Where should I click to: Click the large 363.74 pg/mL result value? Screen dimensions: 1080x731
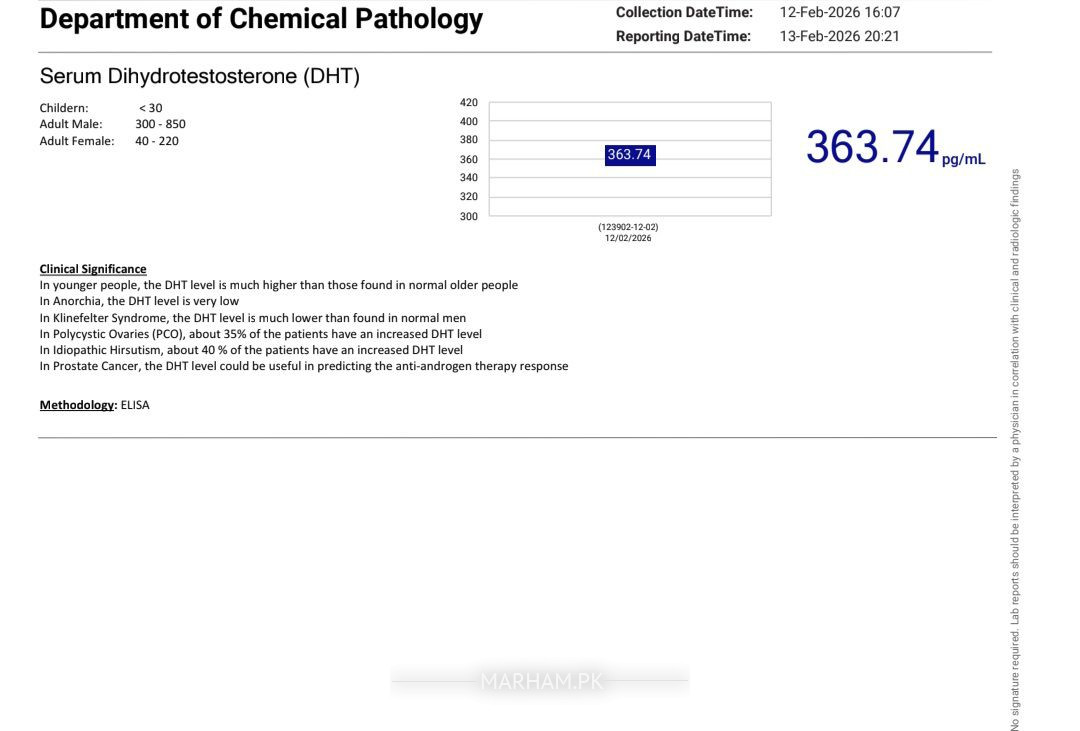895,147
